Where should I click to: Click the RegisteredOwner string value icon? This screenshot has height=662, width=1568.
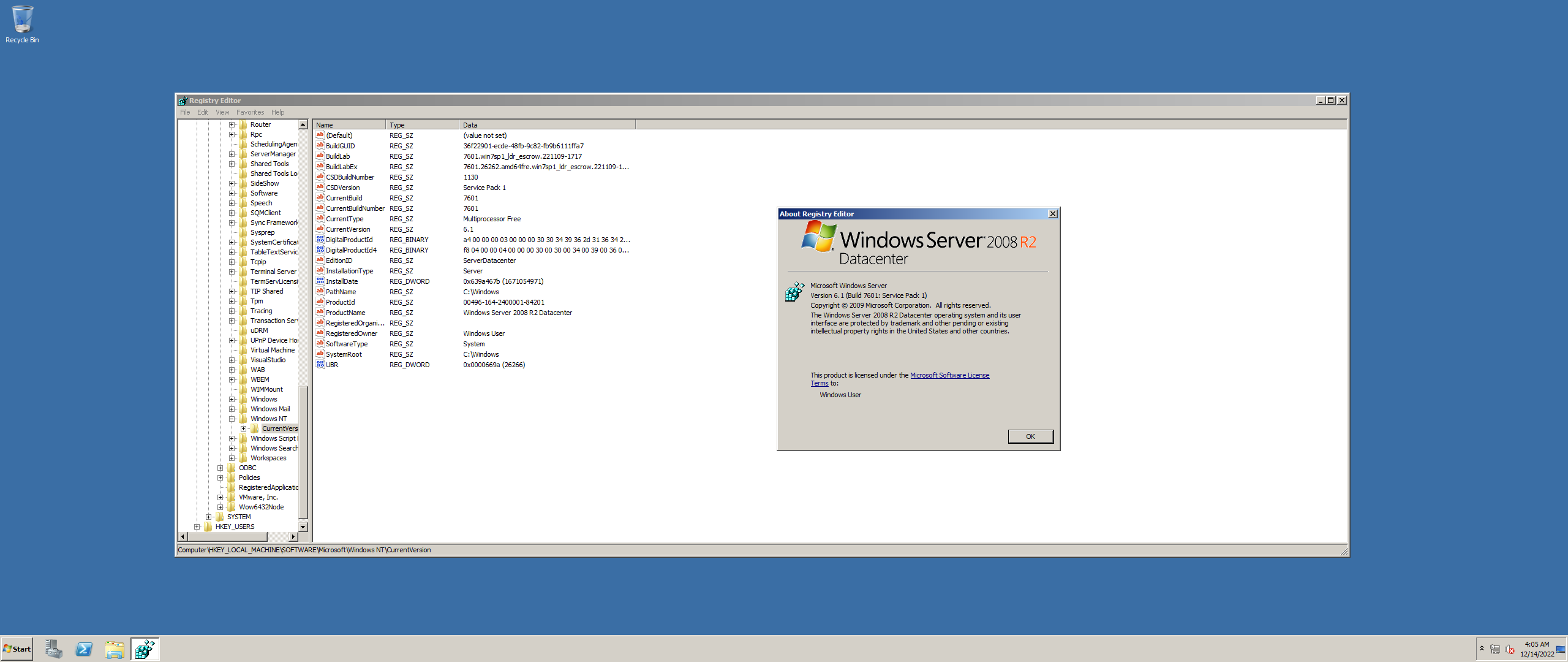[x=320, y=333]
